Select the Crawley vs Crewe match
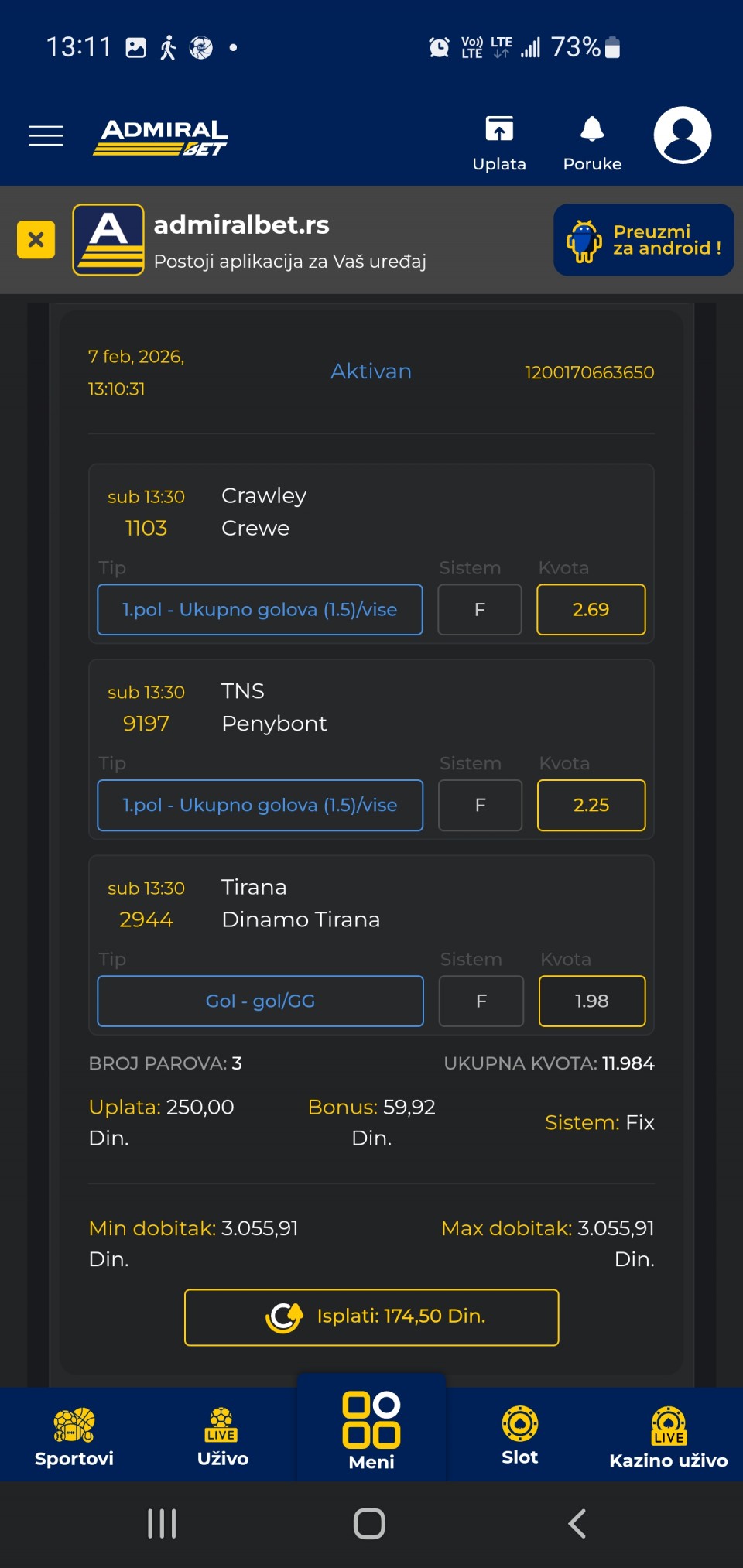Screen dimensions: 743x1568 [x=263, y=512]
